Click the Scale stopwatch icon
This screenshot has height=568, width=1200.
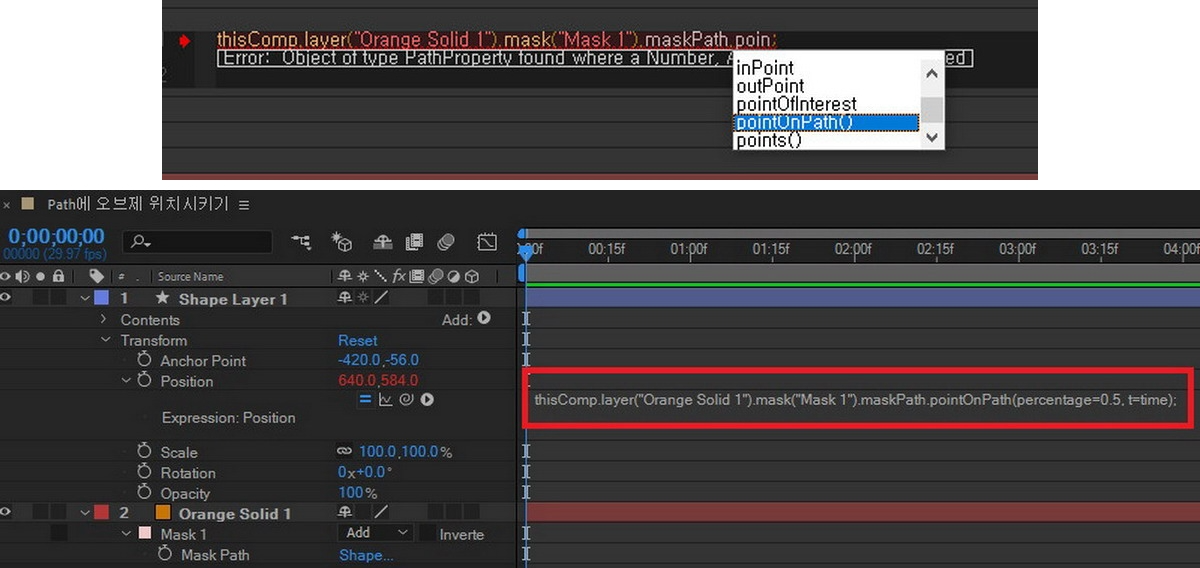144,452
